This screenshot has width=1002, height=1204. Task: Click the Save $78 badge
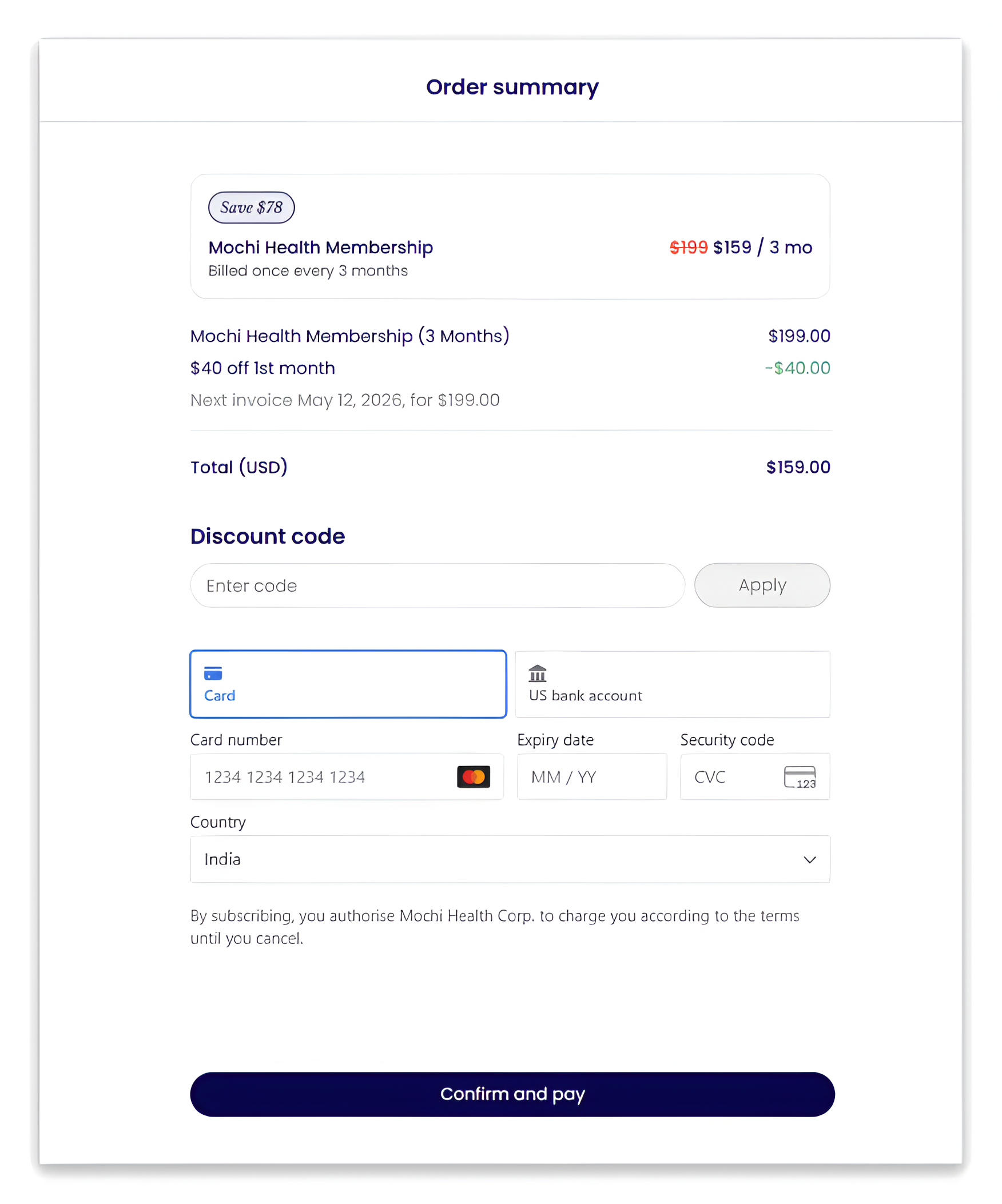(250, 208)
